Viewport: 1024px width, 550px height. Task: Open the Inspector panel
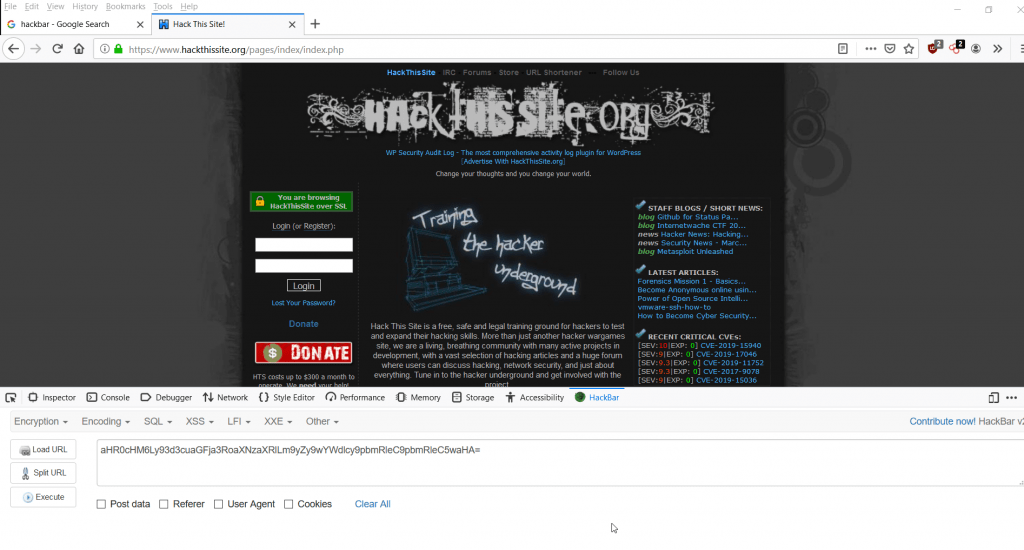(52, 397)
